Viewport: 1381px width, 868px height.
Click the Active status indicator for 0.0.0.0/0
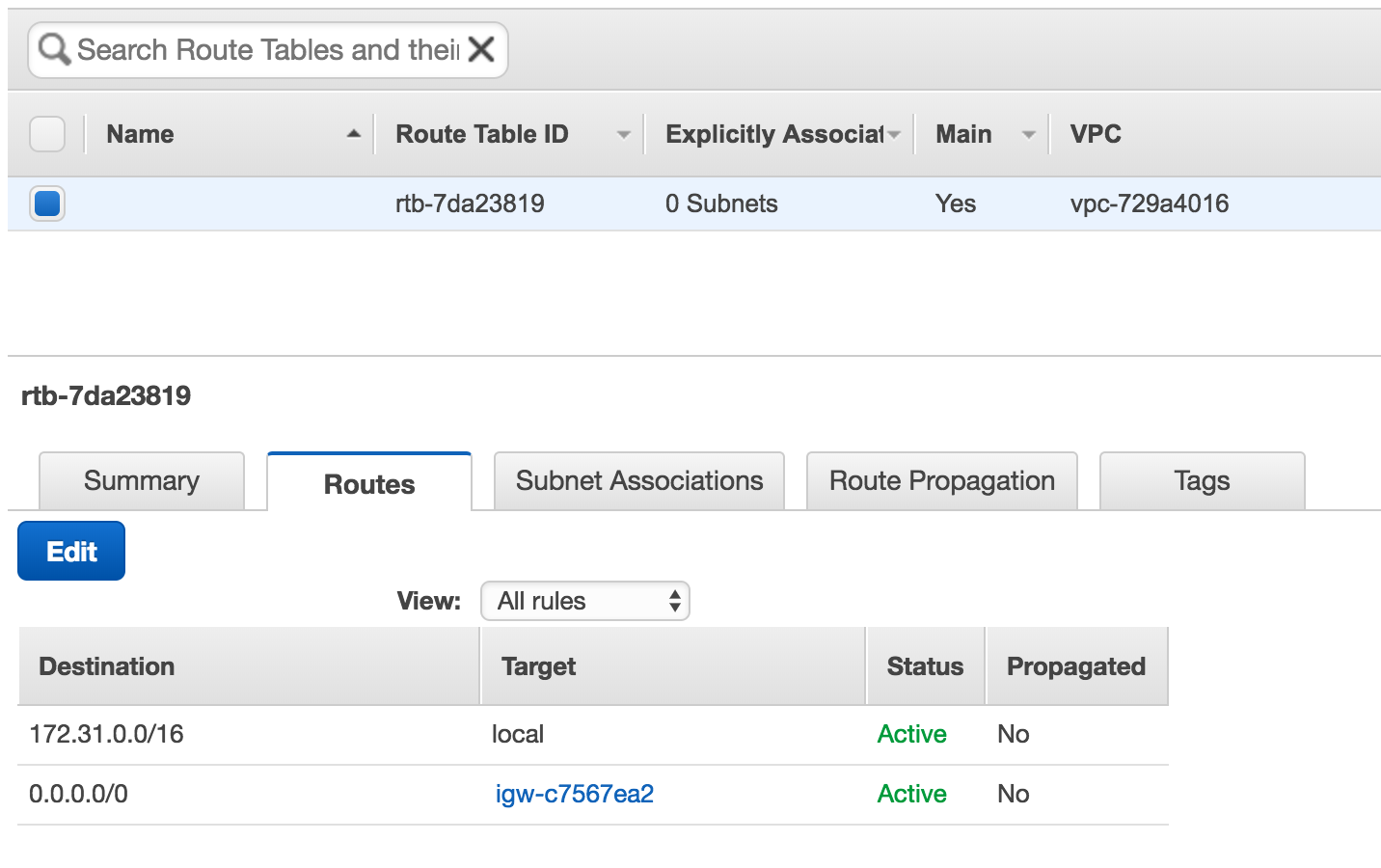pyautogui.click(x=910, y=794)
